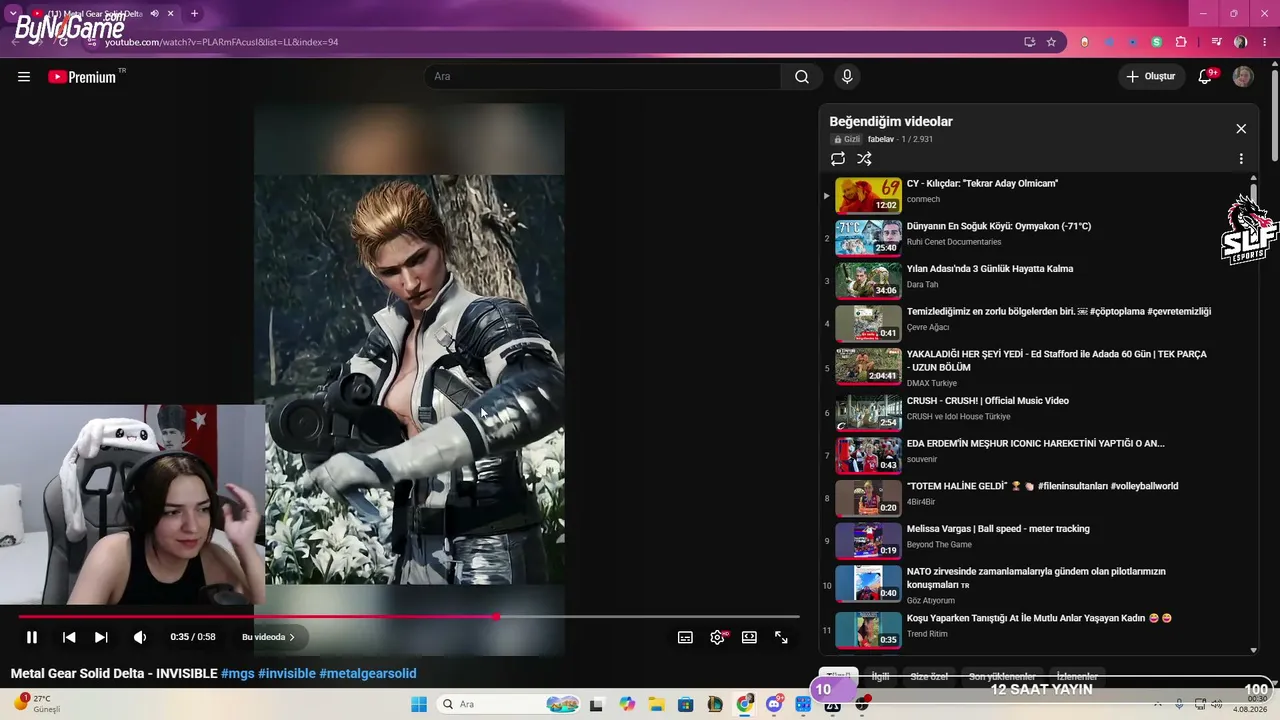
Task: Open the account avatar menu
Action: (x=1243, y=77)
